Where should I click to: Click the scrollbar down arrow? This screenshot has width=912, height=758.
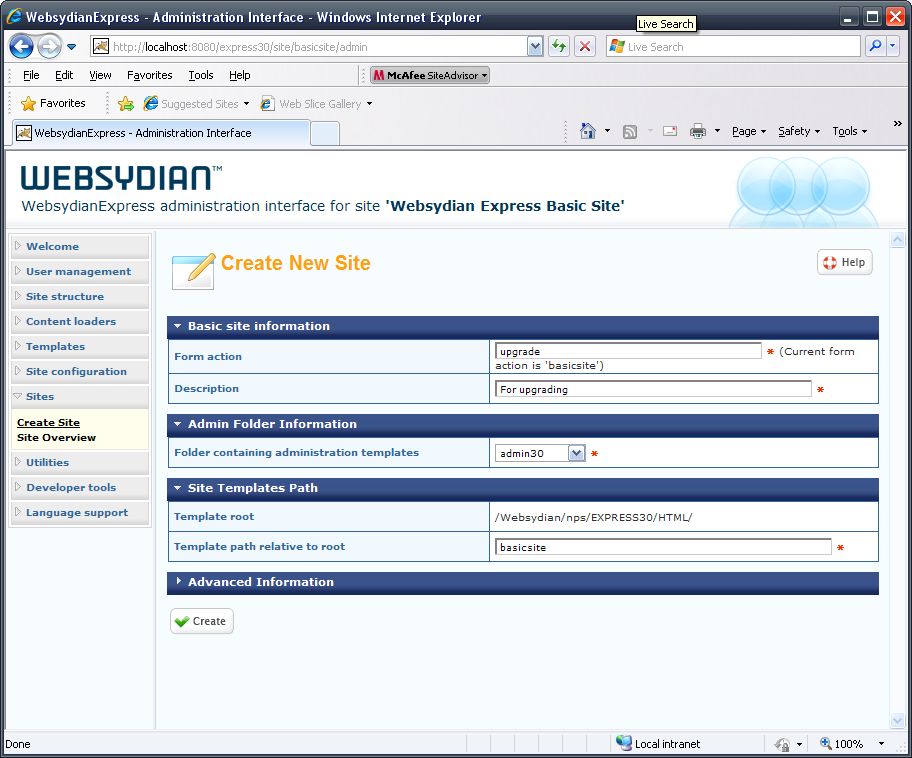[897, 721]
